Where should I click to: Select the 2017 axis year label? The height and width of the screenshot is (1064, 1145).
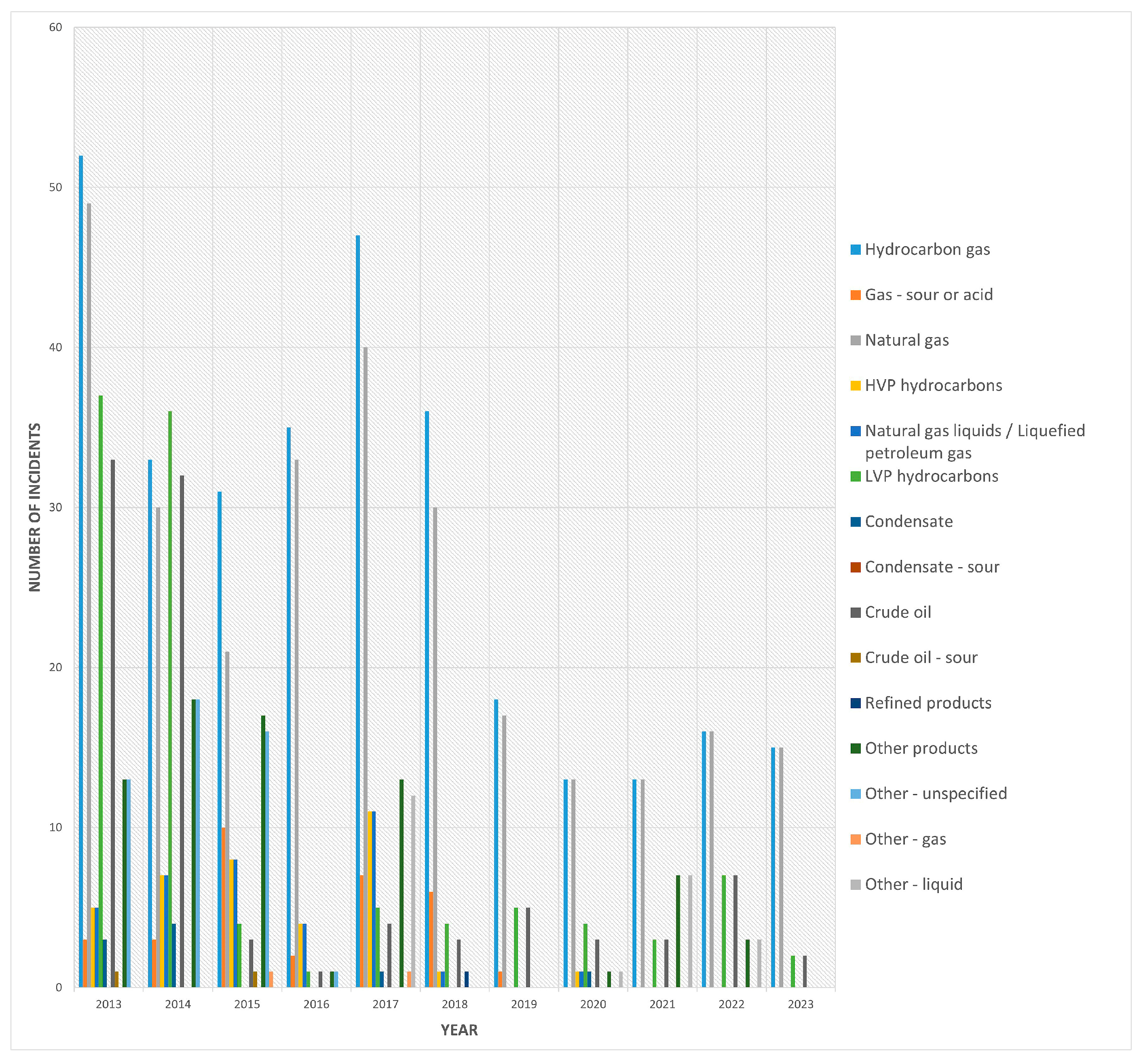coord(385,1005)
